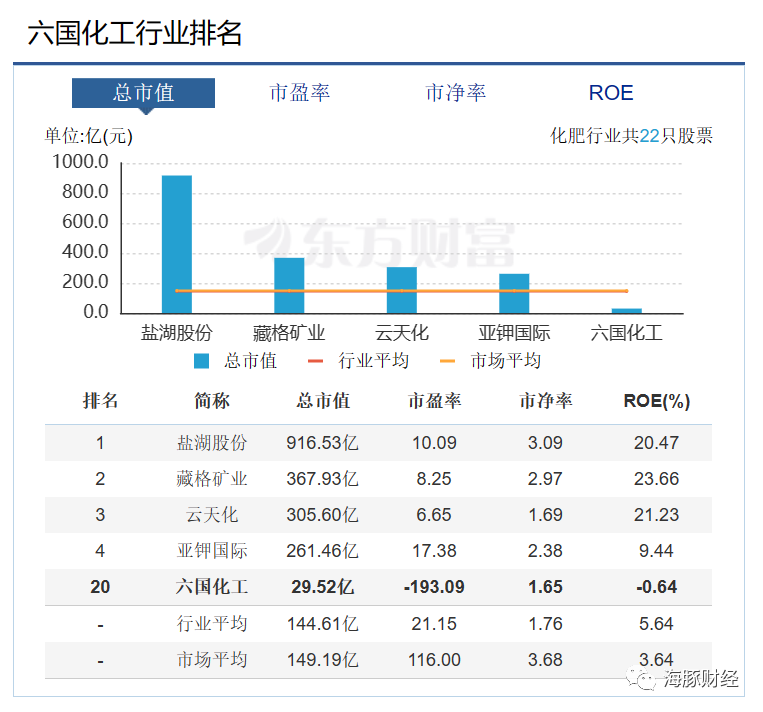Click the 单位:亿(元) unit label

(89, 136)
